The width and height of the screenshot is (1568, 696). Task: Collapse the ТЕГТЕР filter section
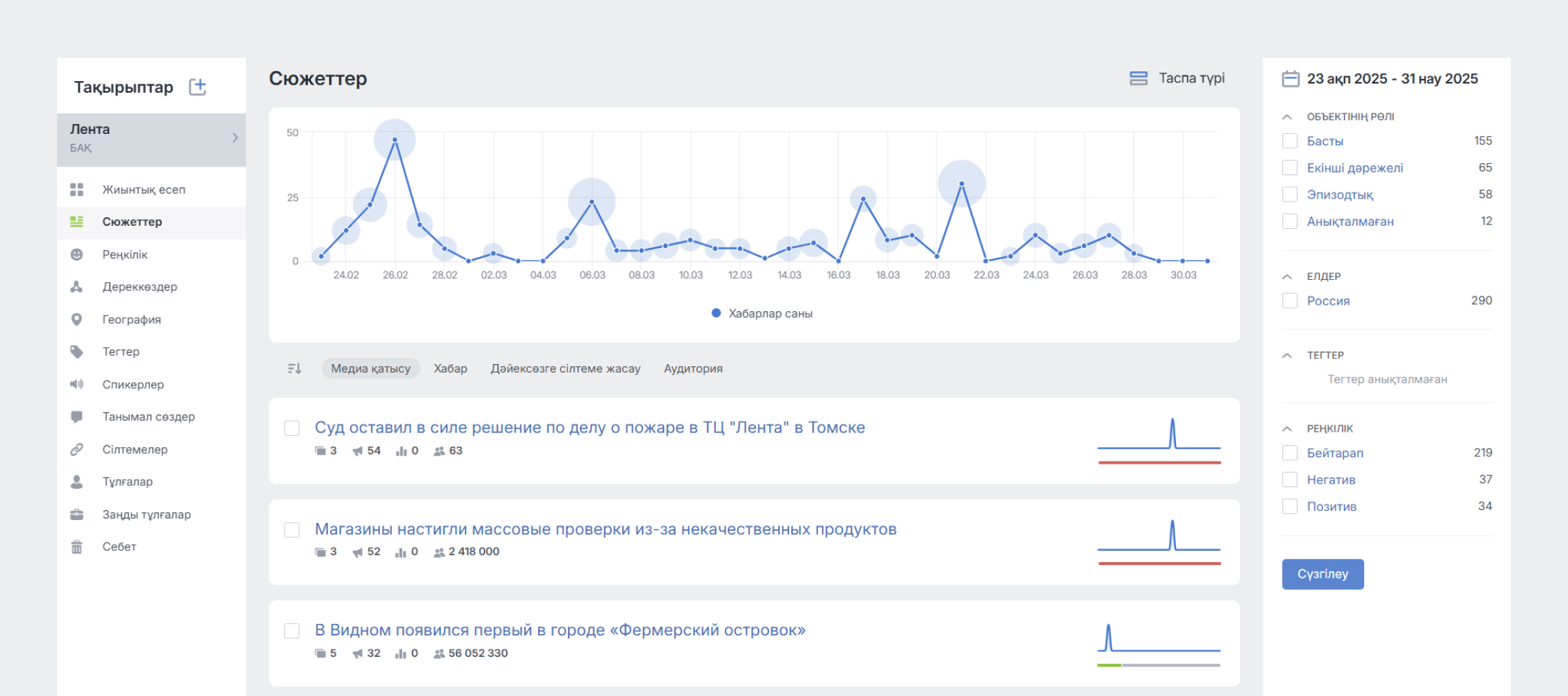[1286, 355]
